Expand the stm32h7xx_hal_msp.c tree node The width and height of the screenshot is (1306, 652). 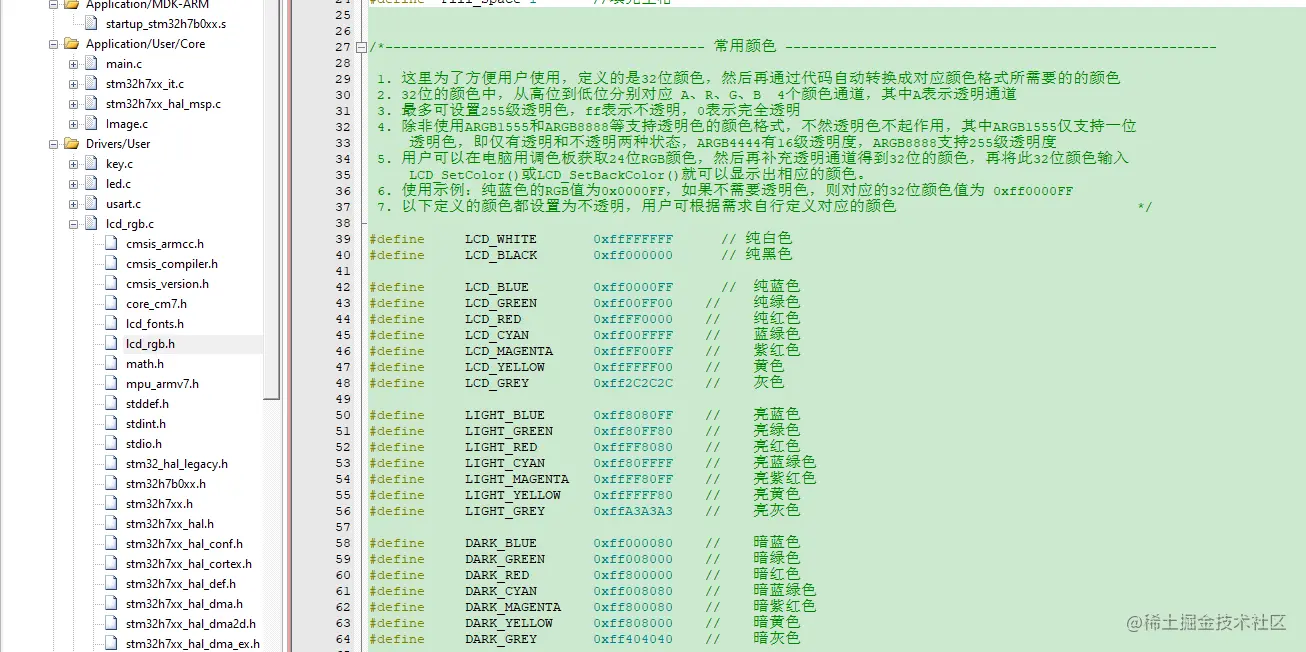74,104
